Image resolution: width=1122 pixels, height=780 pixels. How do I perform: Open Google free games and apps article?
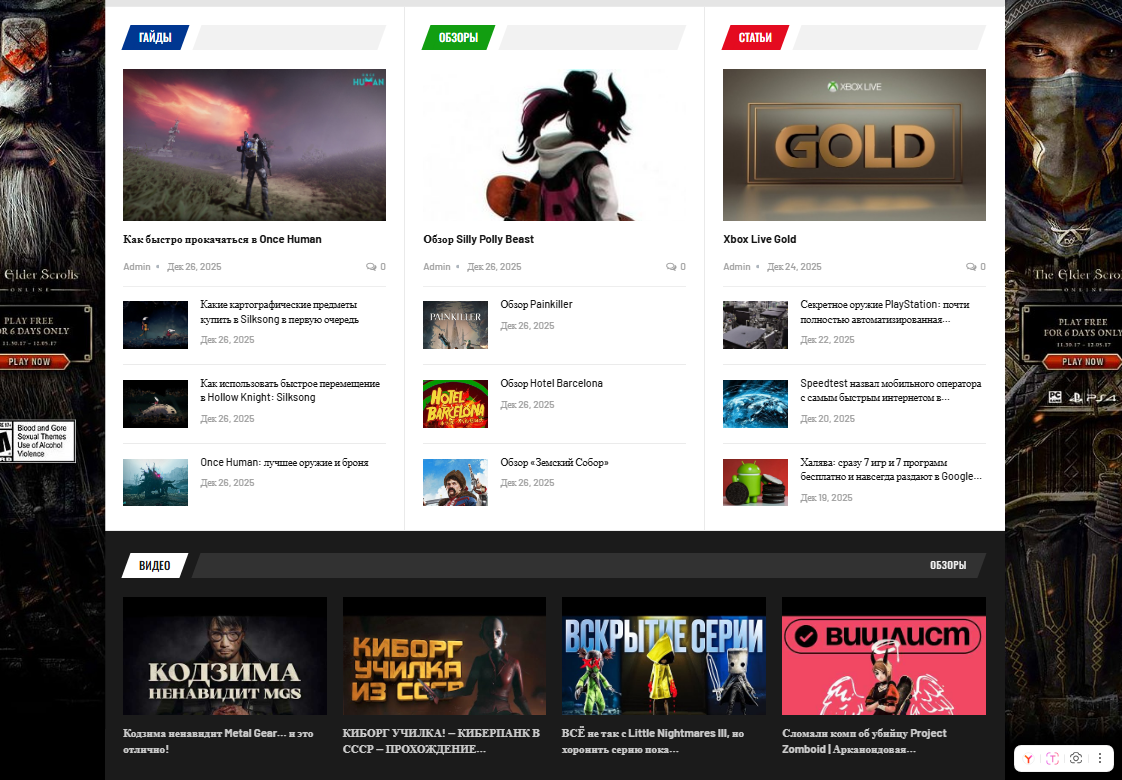891,469
